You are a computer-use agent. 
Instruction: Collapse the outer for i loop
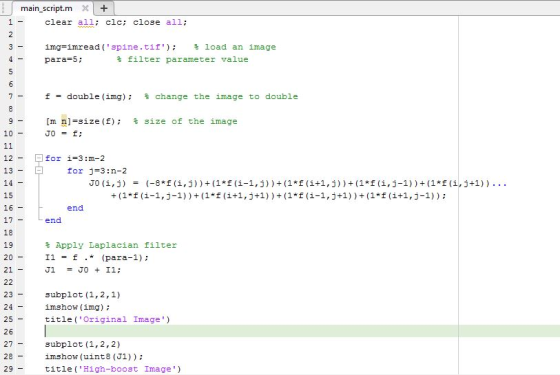(x=39, y=158)
